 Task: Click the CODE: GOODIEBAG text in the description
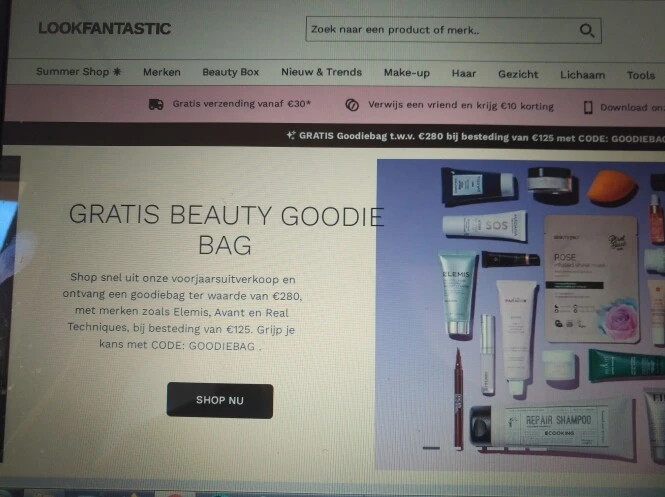pyautogui.click(x=203, y=346)
